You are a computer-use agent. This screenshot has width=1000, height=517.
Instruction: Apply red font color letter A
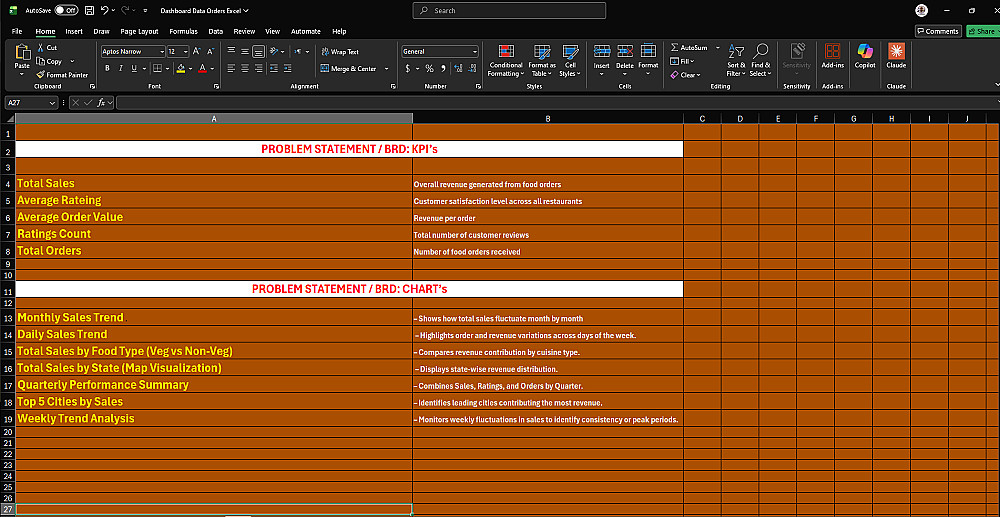202,68
